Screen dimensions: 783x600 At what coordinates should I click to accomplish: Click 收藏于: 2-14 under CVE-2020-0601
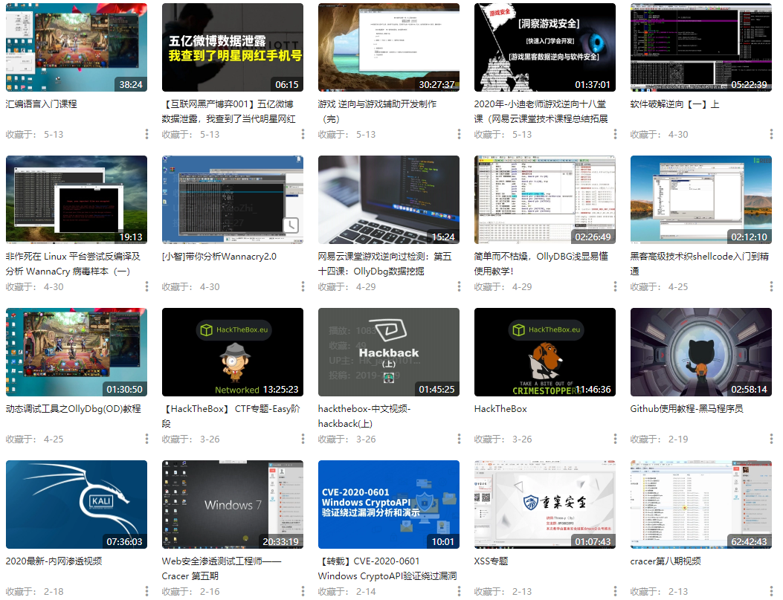(x=347, y=592)
